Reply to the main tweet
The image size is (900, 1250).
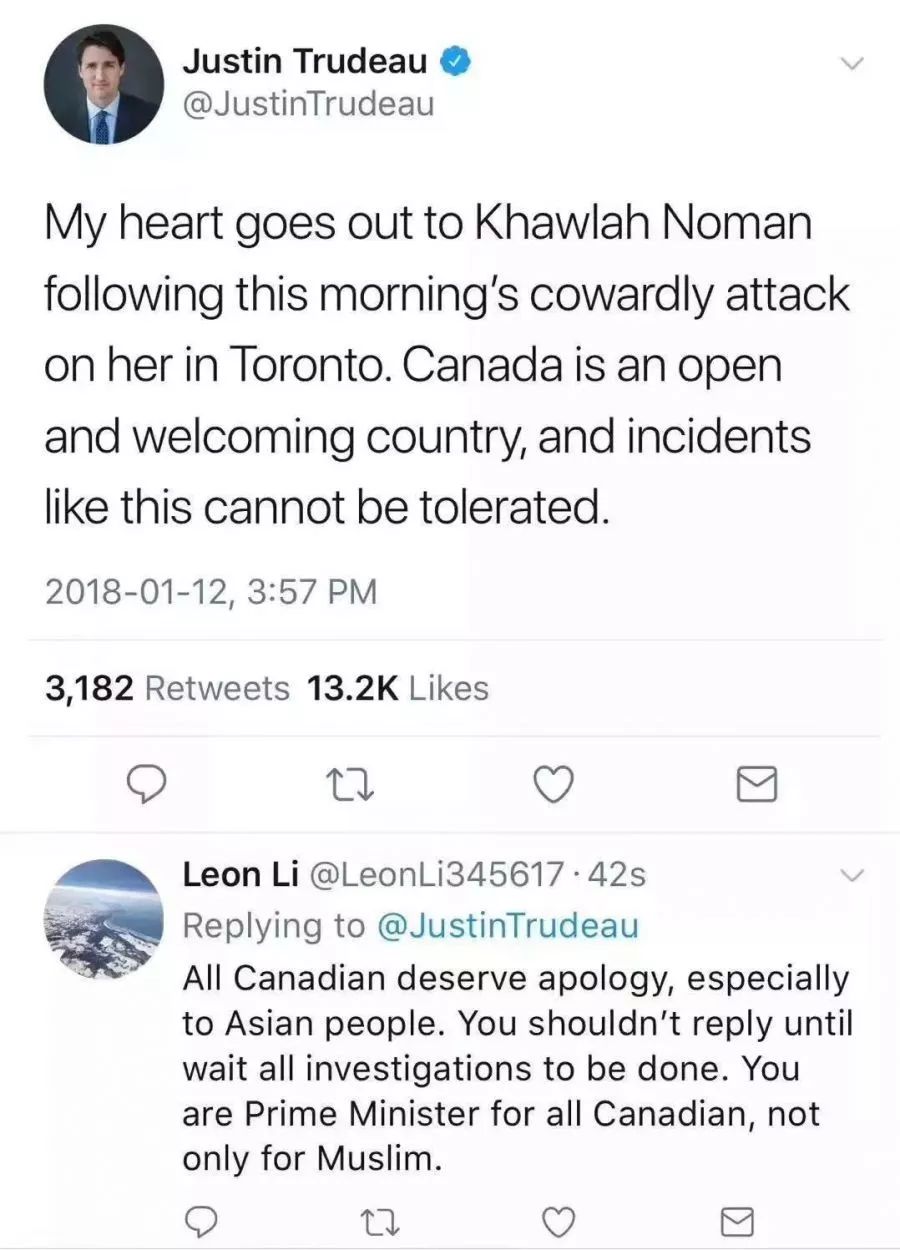click(x=148, y=785)
